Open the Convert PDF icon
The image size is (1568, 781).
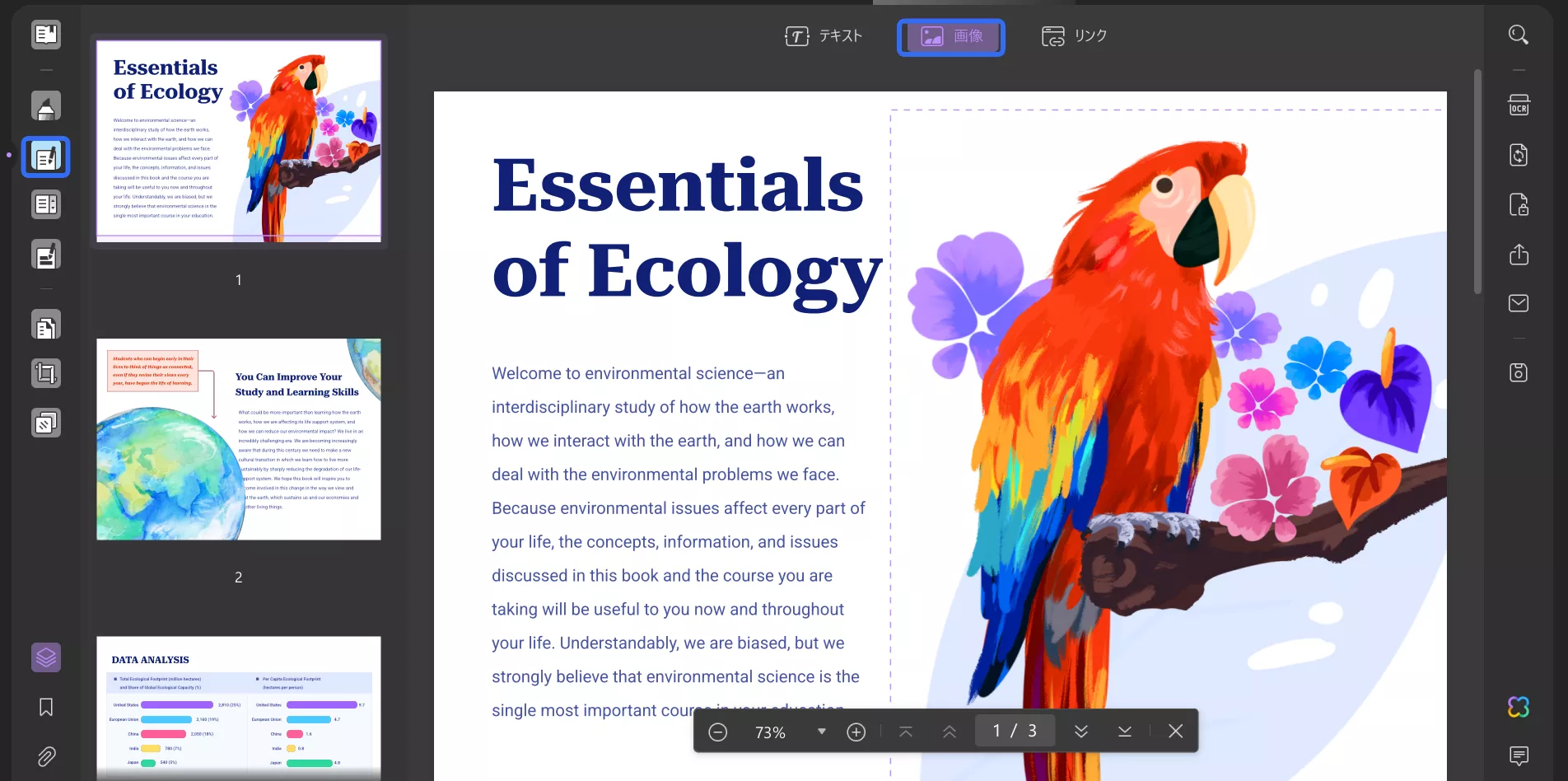pyautogui.click(x=1519, y=155)
